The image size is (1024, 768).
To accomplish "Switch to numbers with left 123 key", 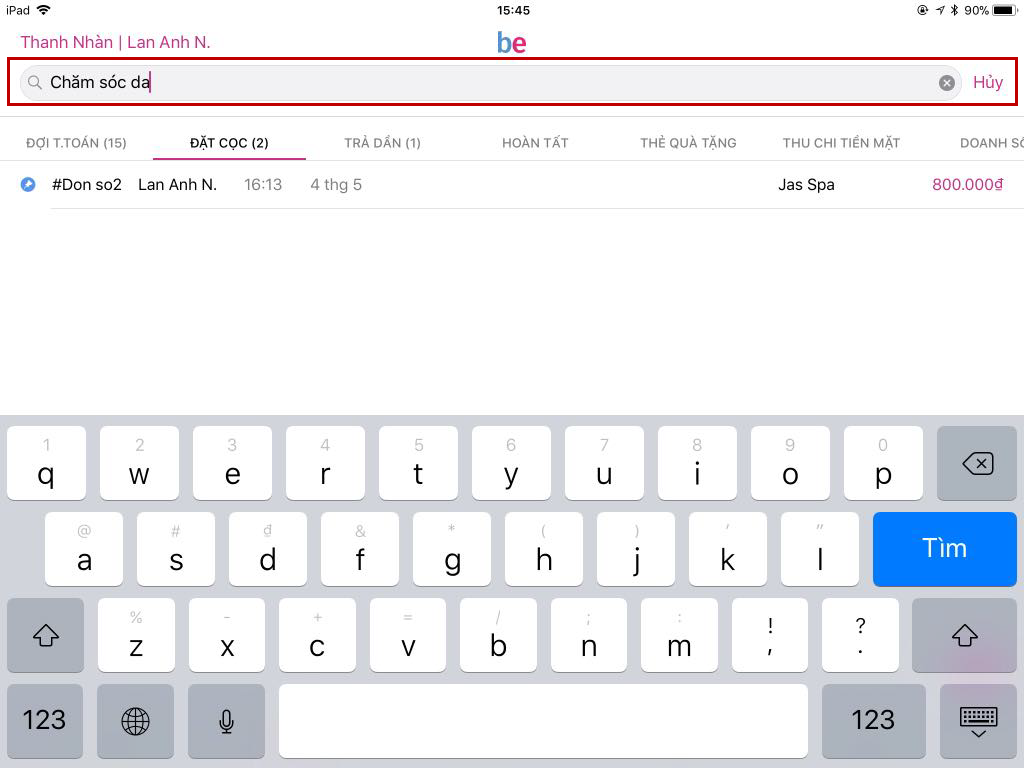I will 44,721.
